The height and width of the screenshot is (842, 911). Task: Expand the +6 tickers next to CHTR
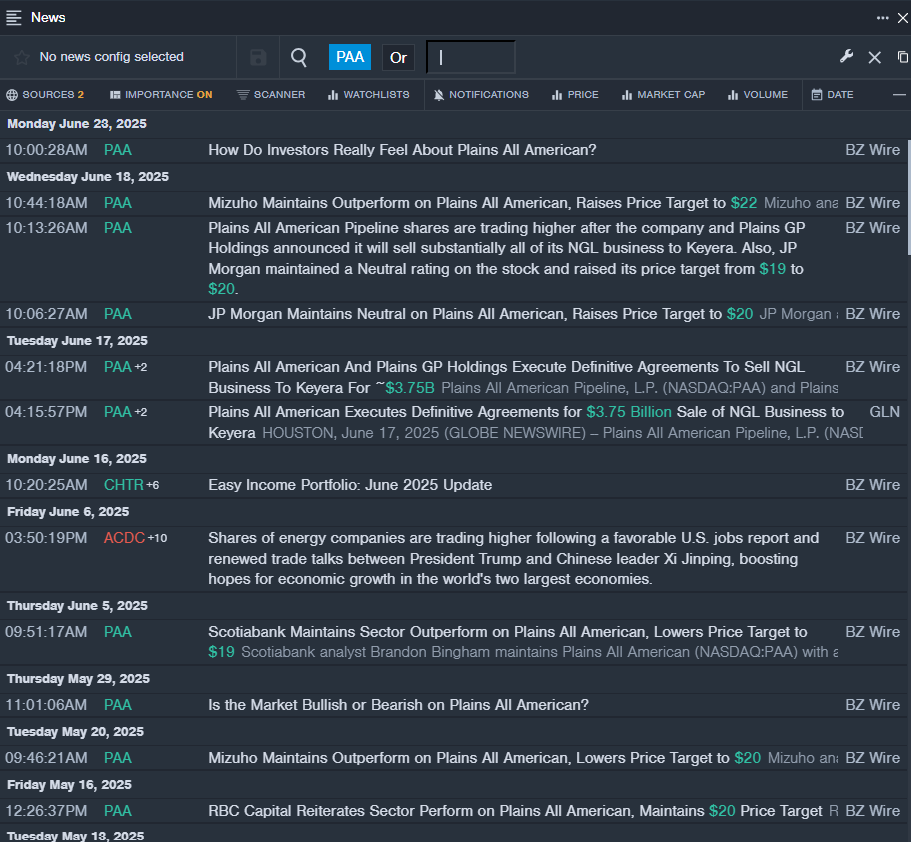coord(152,485)
